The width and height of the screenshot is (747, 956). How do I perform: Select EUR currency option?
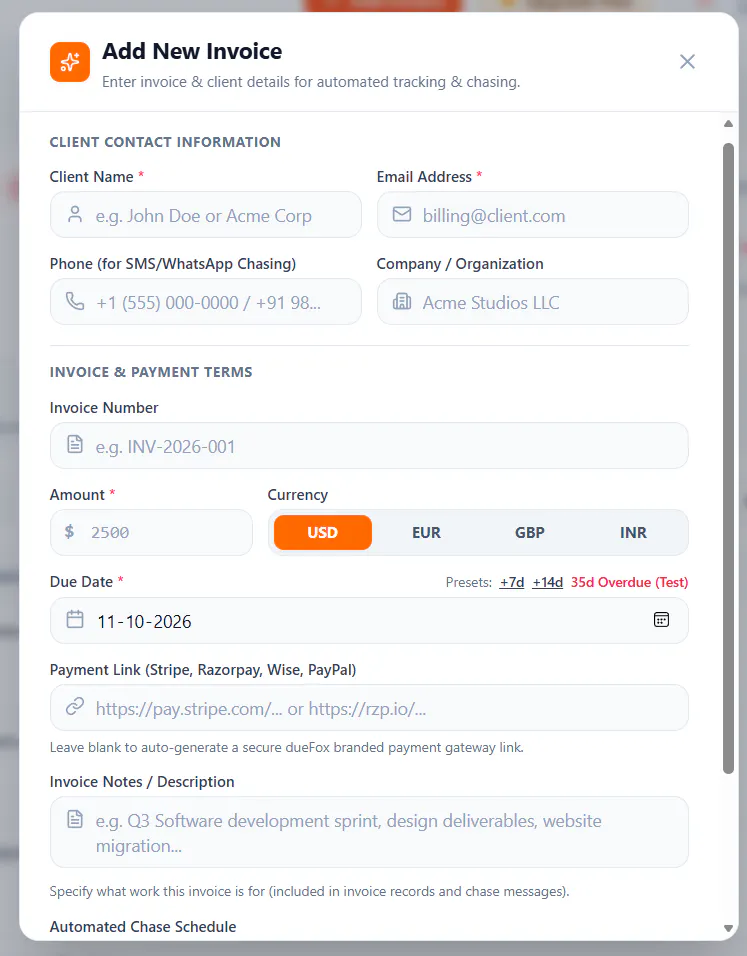point(426,532)
